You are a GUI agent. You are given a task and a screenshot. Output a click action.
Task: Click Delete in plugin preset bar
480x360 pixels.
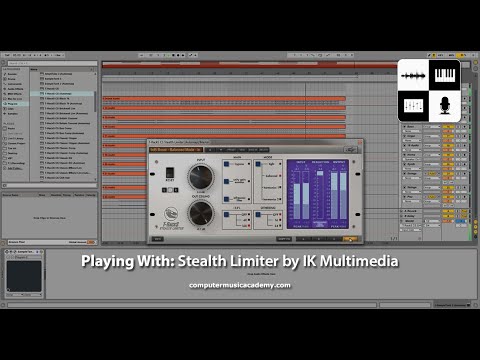264,150
